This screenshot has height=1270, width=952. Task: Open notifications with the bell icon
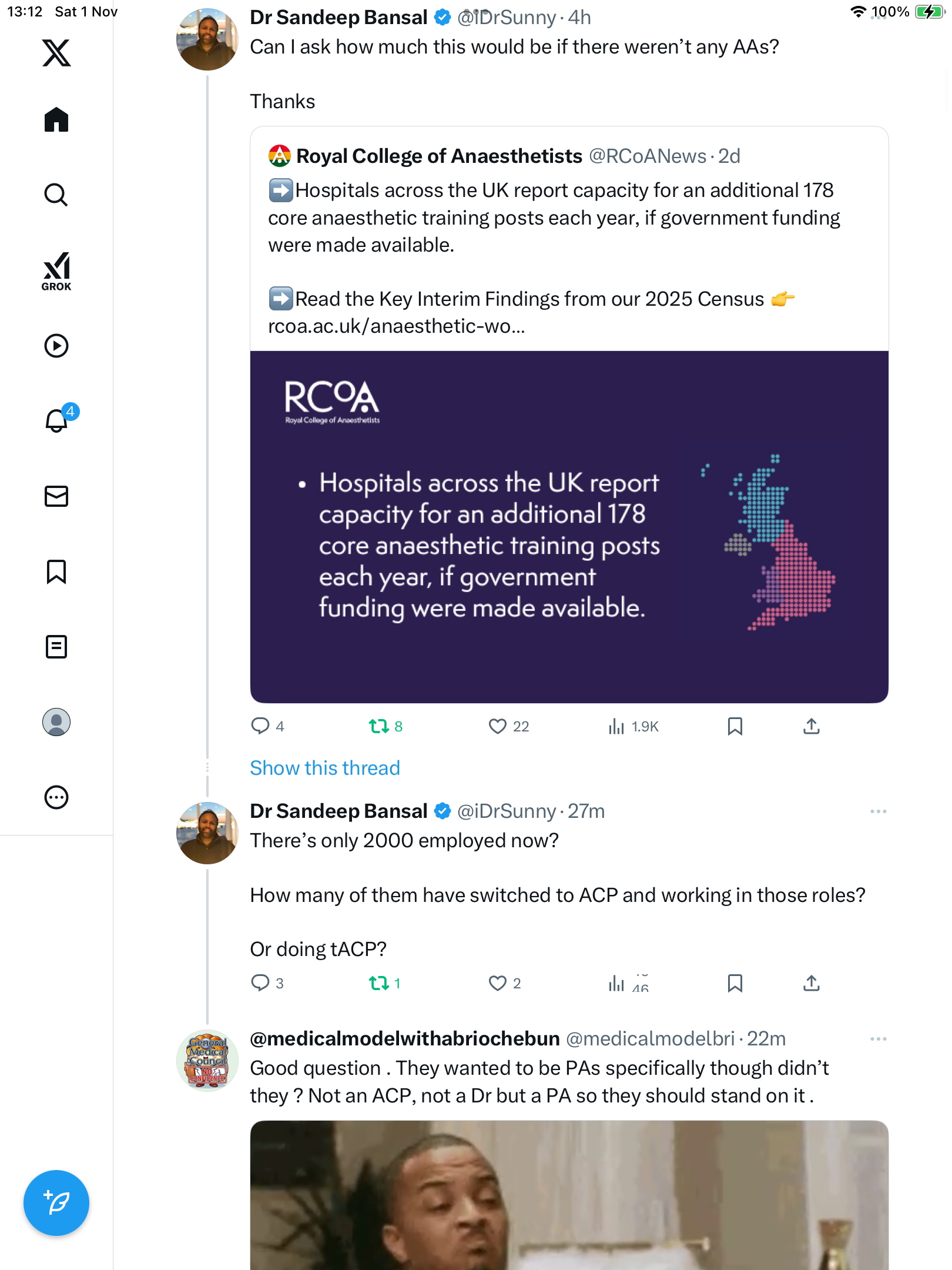(56, 420)
